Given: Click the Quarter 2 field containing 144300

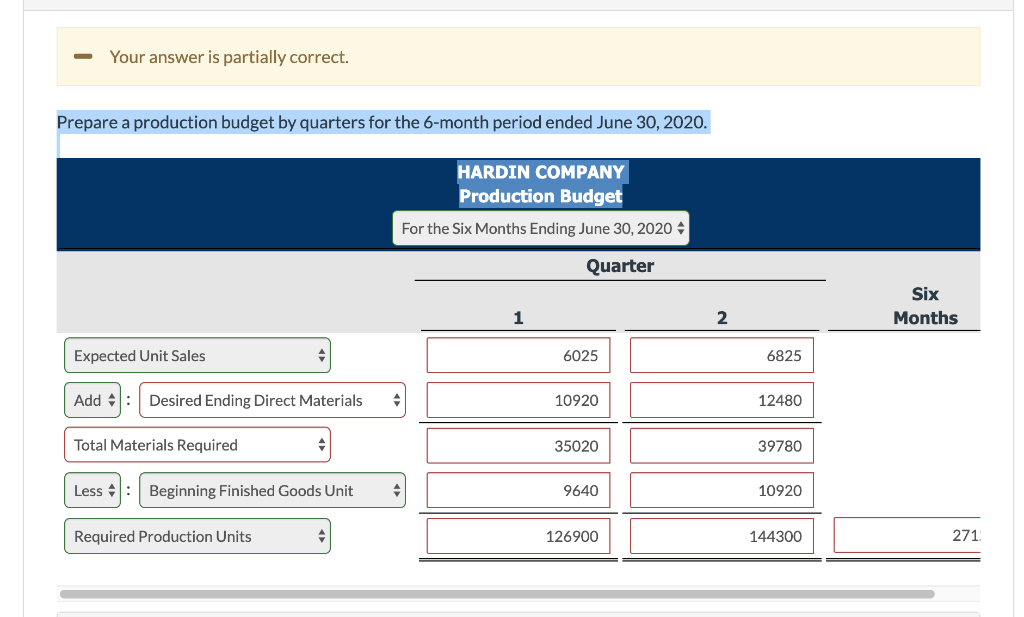Looking at the screenshot, I should [722, 536].
